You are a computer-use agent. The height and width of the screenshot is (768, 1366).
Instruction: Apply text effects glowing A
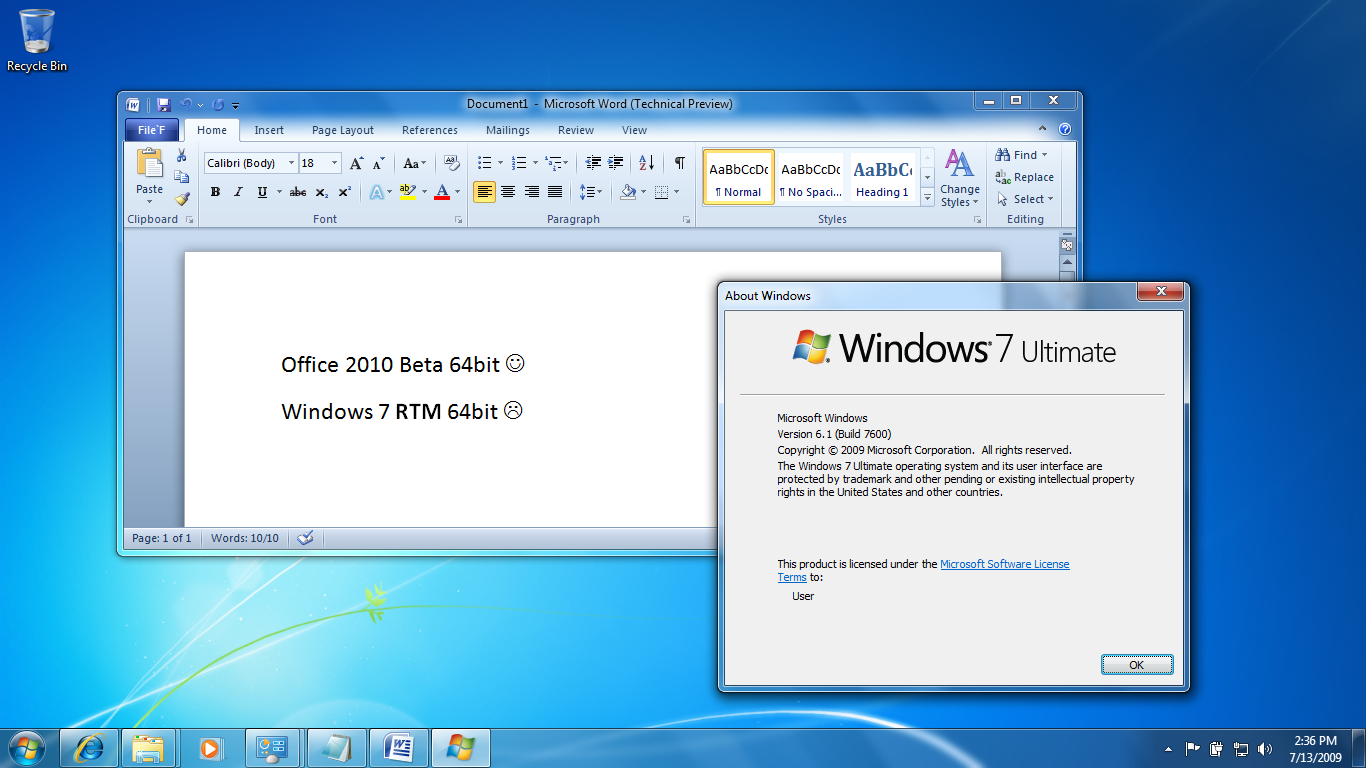[376, 192]
